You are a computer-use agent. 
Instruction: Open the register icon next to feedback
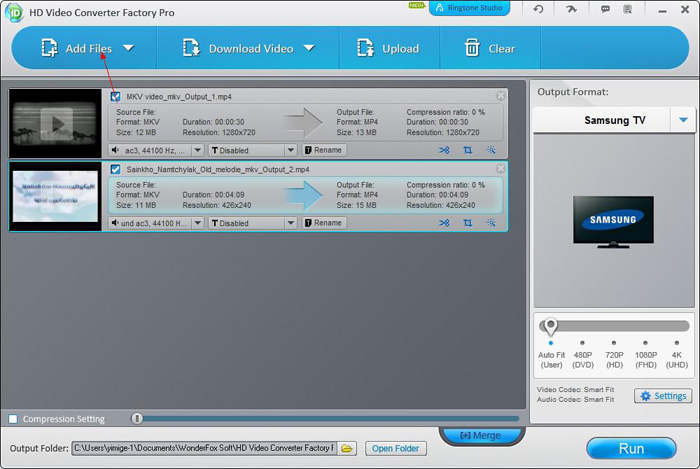point(628,9)
